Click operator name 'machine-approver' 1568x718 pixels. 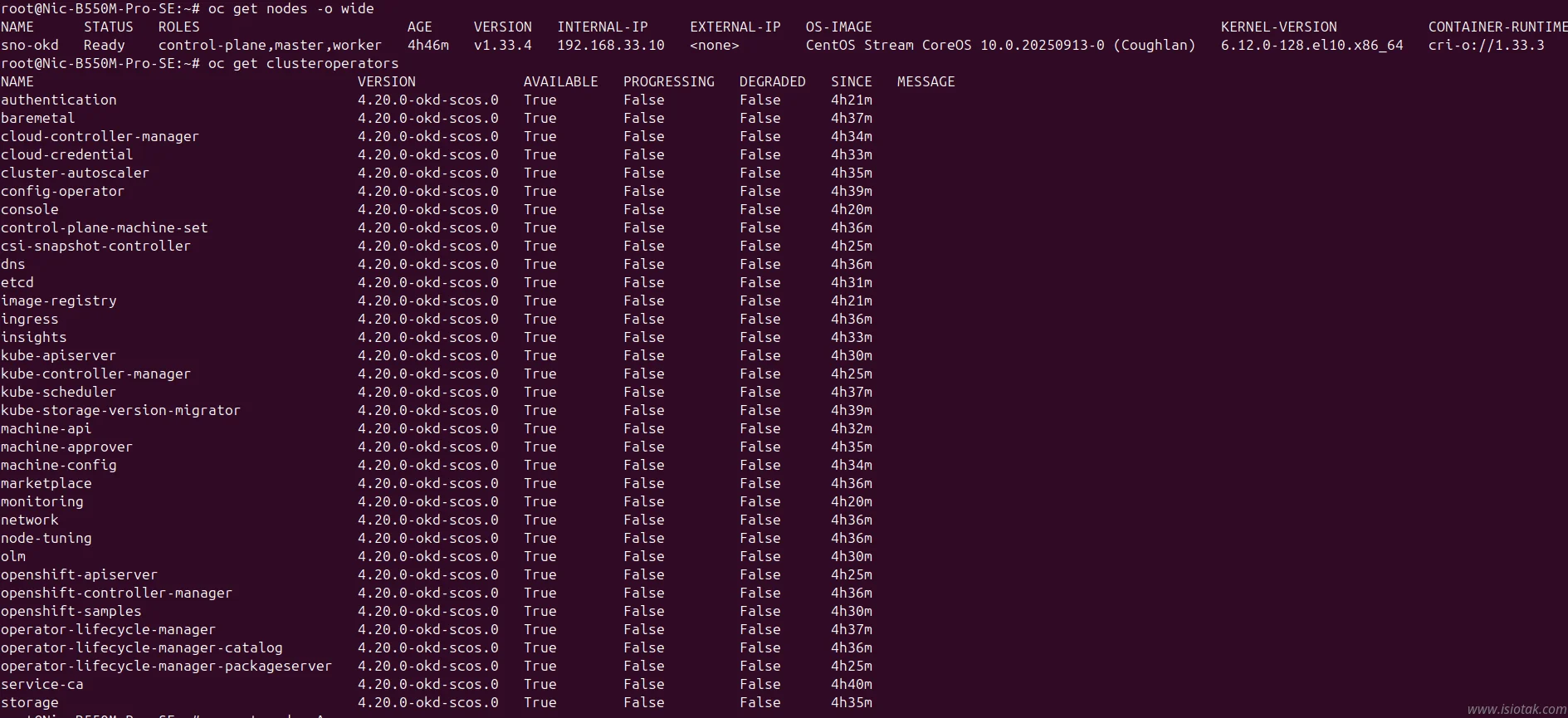pyautogui.click(x=67, y=447)
